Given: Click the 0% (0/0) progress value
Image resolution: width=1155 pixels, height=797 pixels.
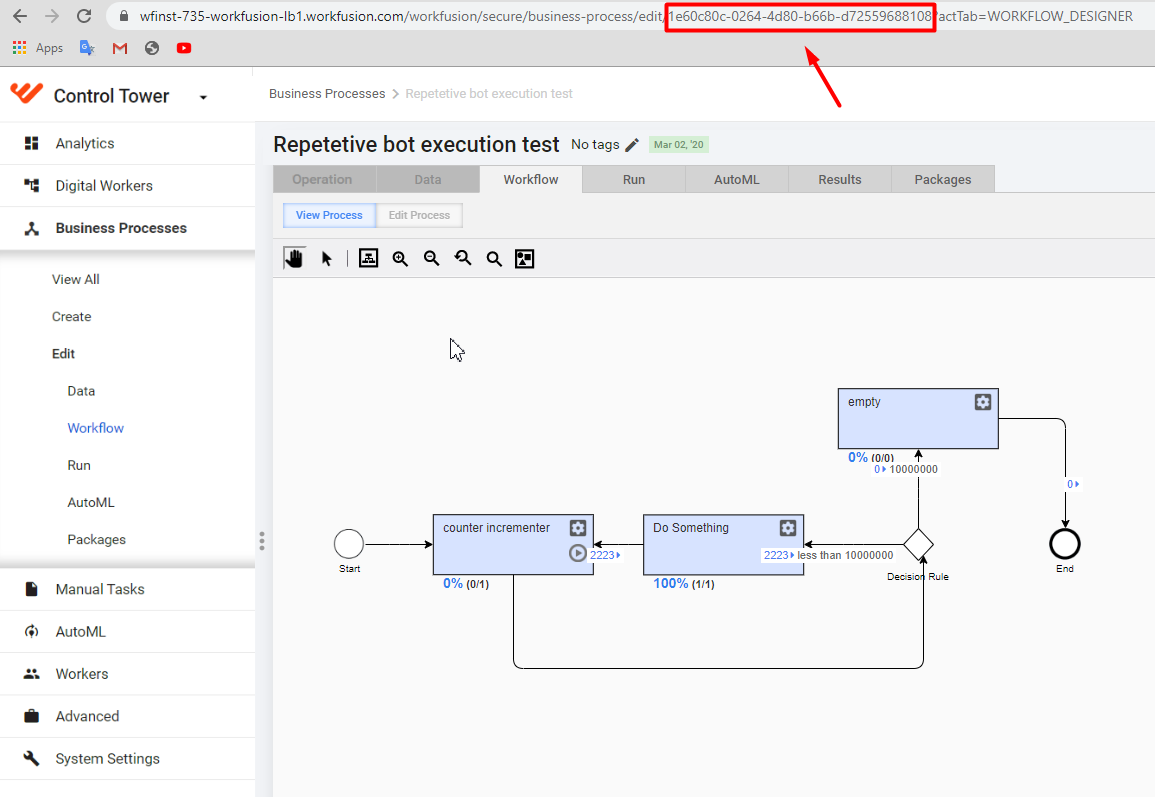Looking at the screenshot, I should (x=871, y=457).
